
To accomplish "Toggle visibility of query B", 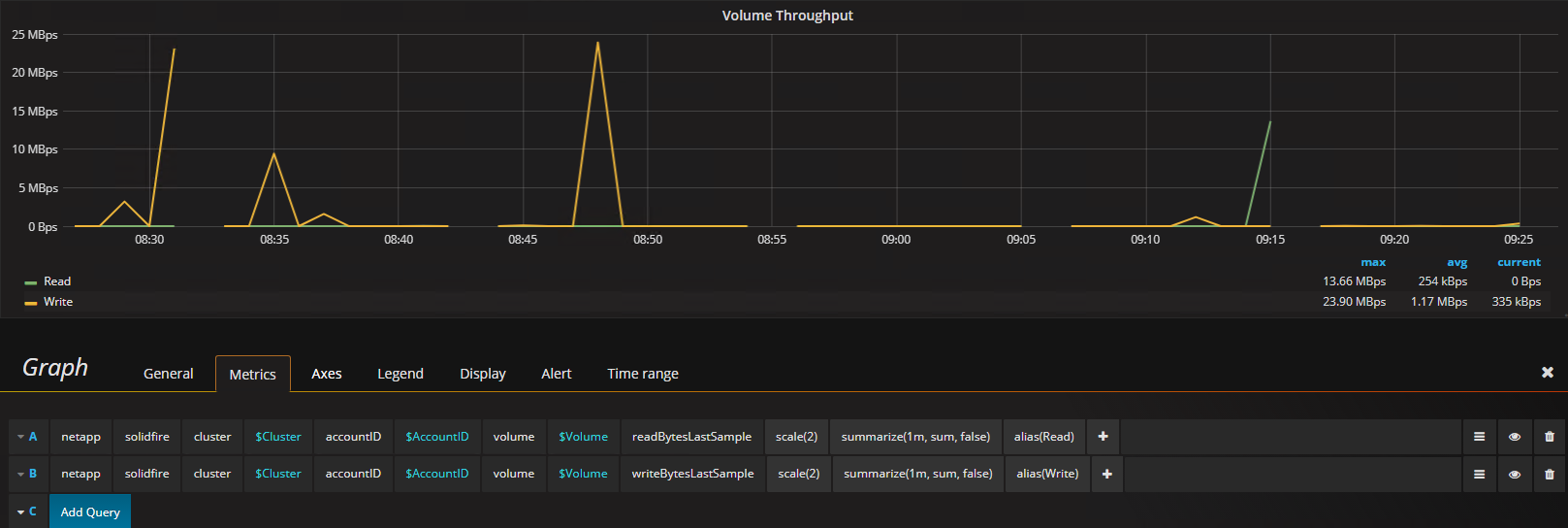I will [1514, 474].
